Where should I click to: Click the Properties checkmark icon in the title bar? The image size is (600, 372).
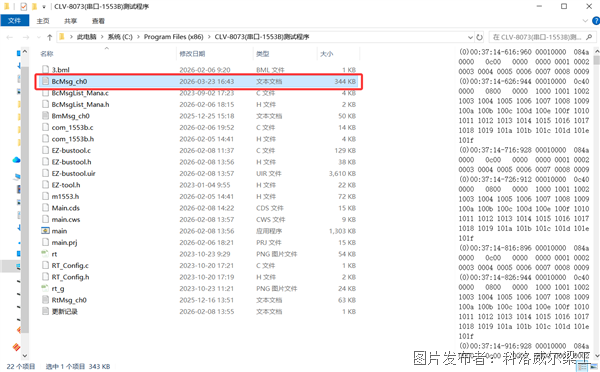tap(24, 6)
